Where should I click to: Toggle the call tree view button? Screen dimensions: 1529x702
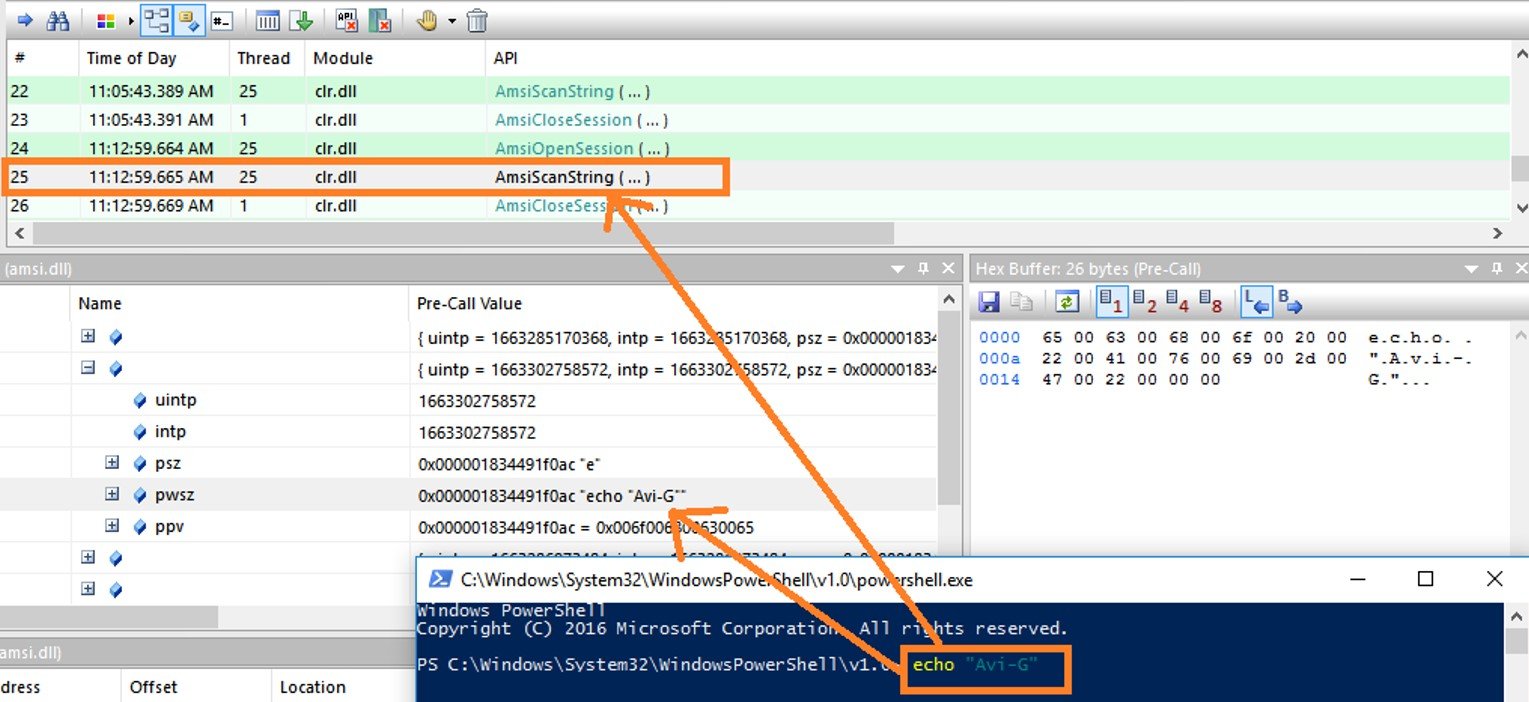(155, 20)
